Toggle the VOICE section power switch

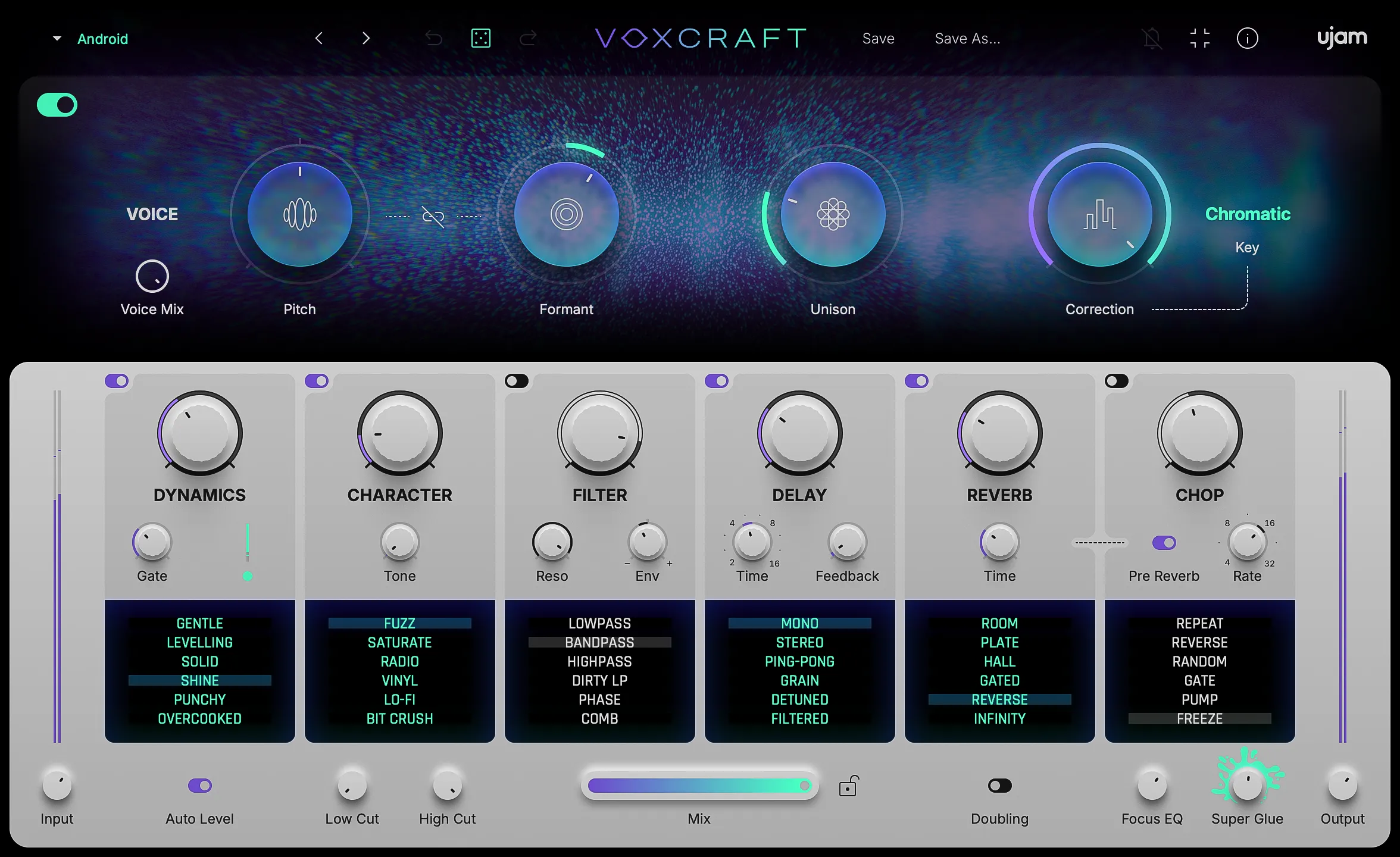pos(57,104)
